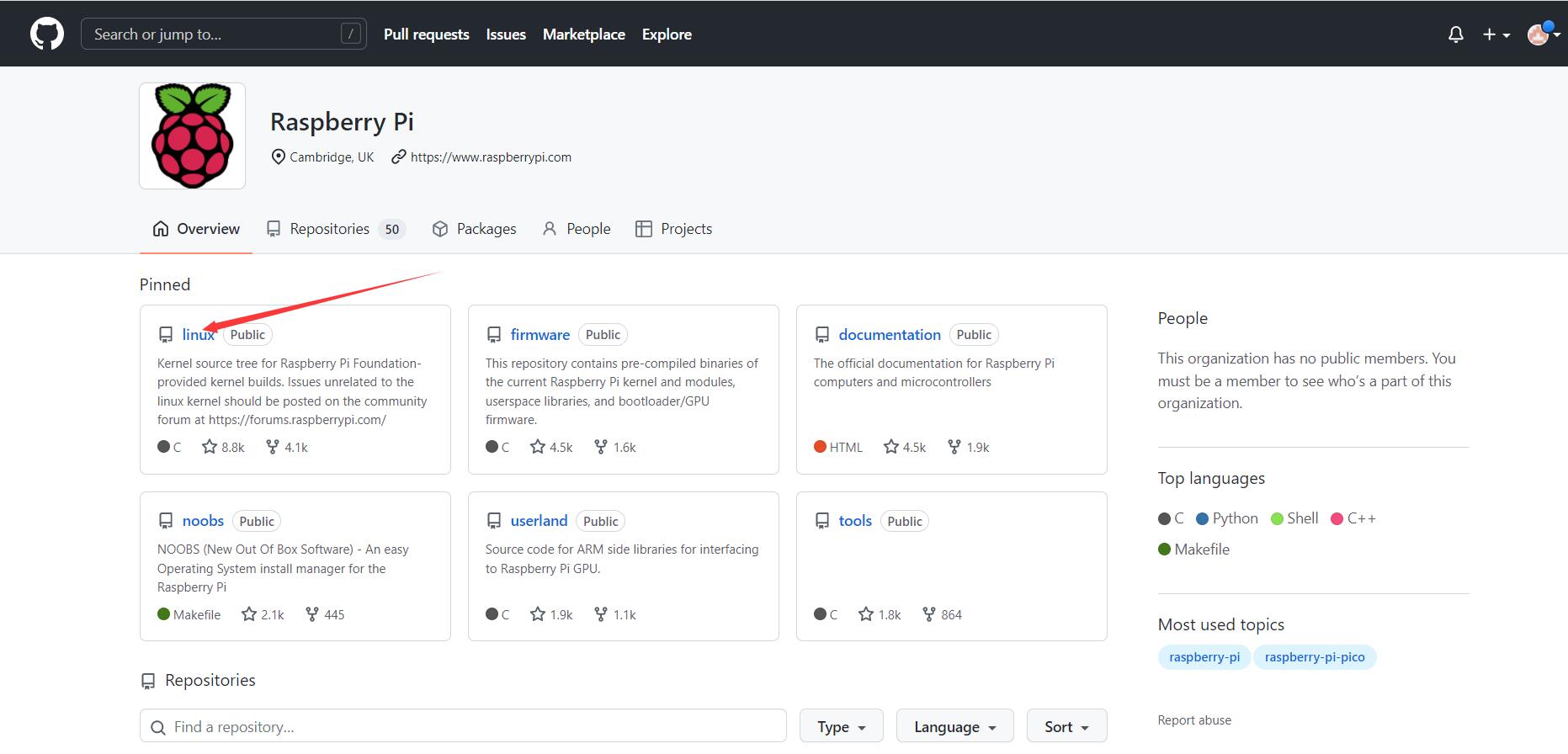
Task: Click the fork icon on noobs repo
Action: click(312, 614)
